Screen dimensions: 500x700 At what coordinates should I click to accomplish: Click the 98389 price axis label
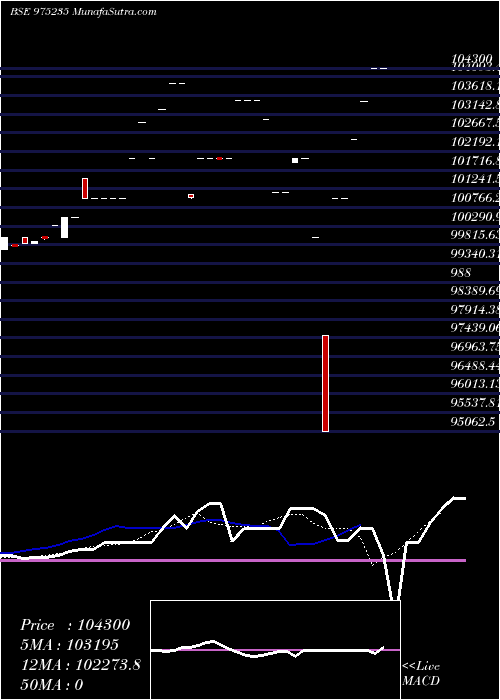point(475,291)
